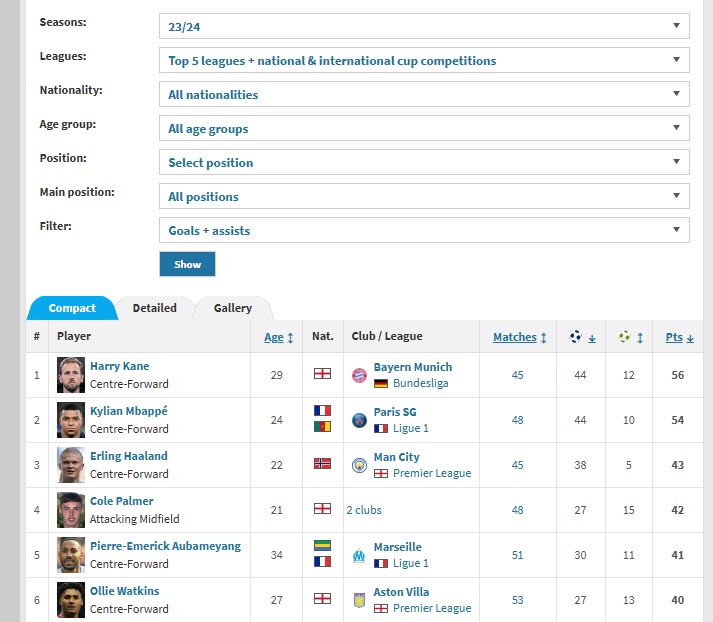Viewport: 713px width, 622px height.
Task: Sort the table by Age column
Action: tap(278, 337)
